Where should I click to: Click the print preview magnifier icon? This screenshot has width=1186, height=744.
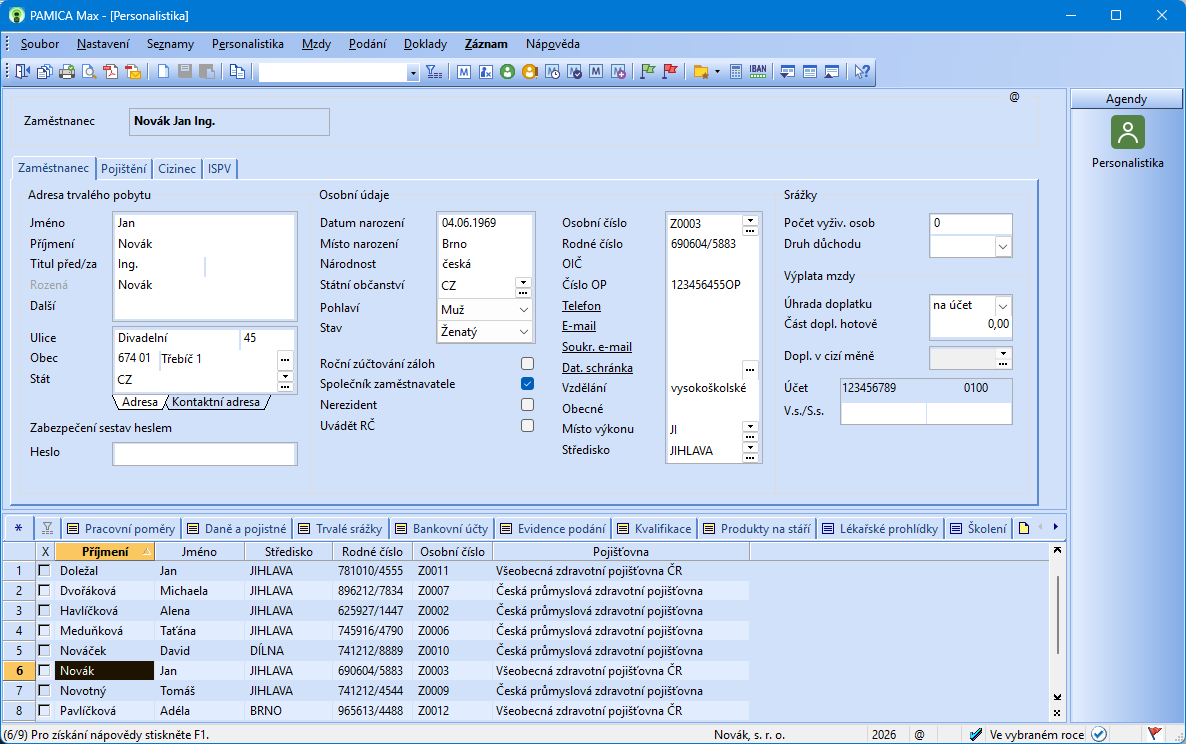click(89, 71)
